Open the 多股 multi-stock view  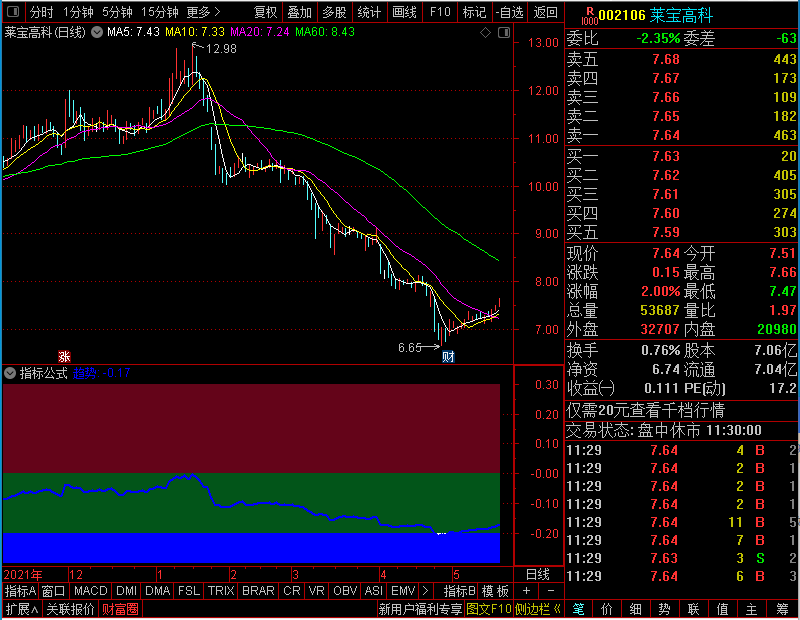tap(334, 12)
